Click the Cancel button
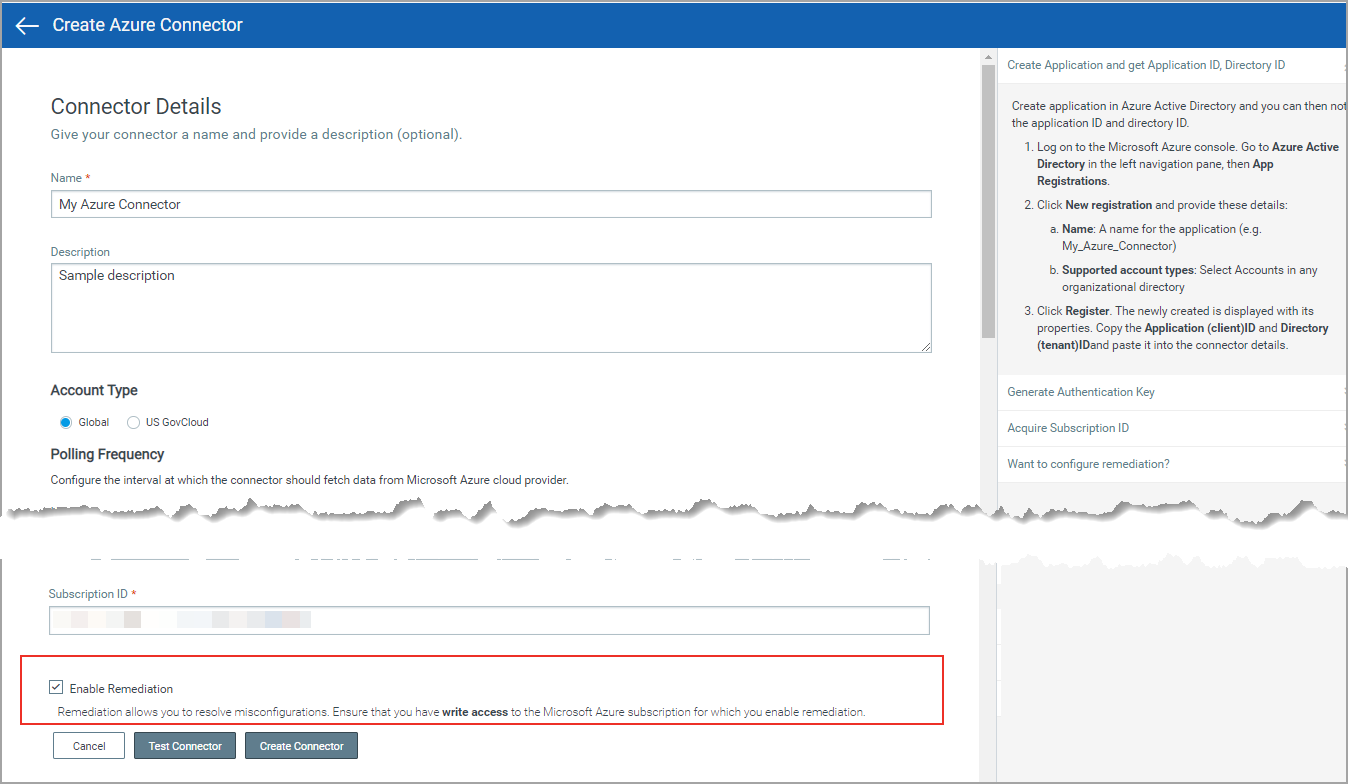1348x784 pixels. (x=88, y=745)
